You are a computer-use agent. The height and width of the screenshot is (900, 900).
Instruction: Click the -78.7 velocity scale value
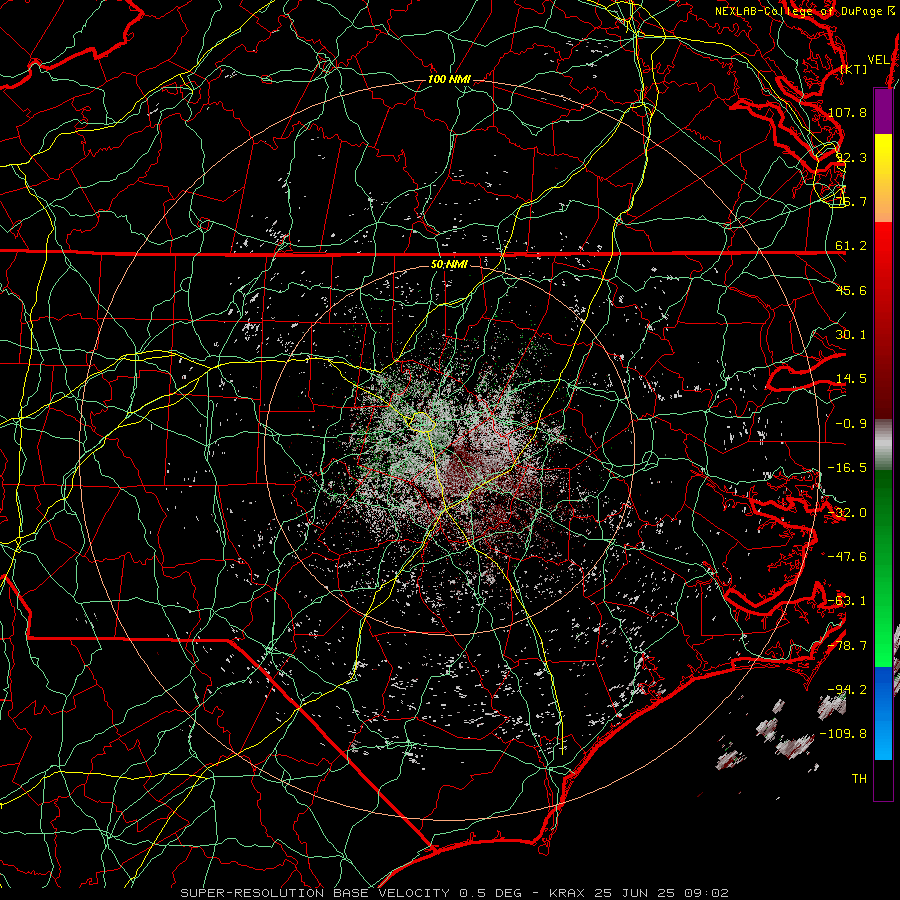click(x=847, y=646)
